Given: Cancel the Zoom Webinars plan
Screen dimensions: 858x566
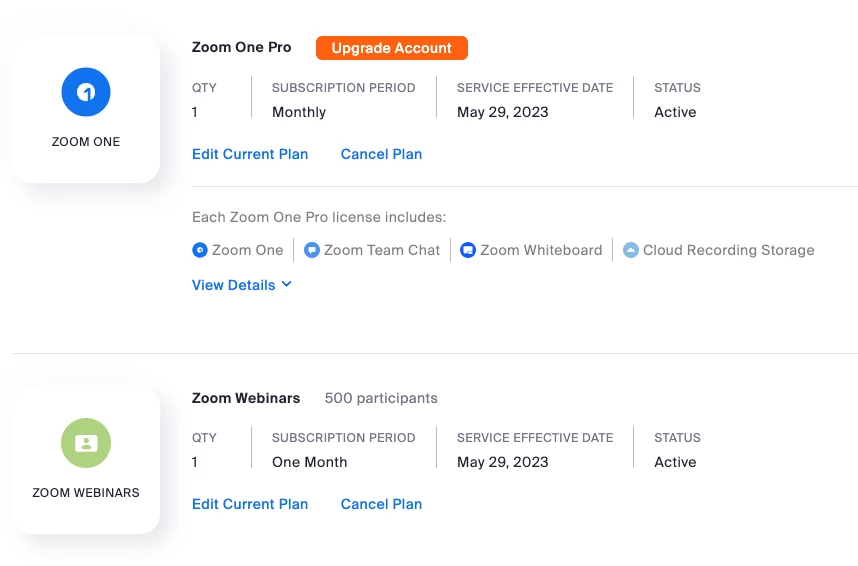Looking at the screenshot, I should coord(381,504).
